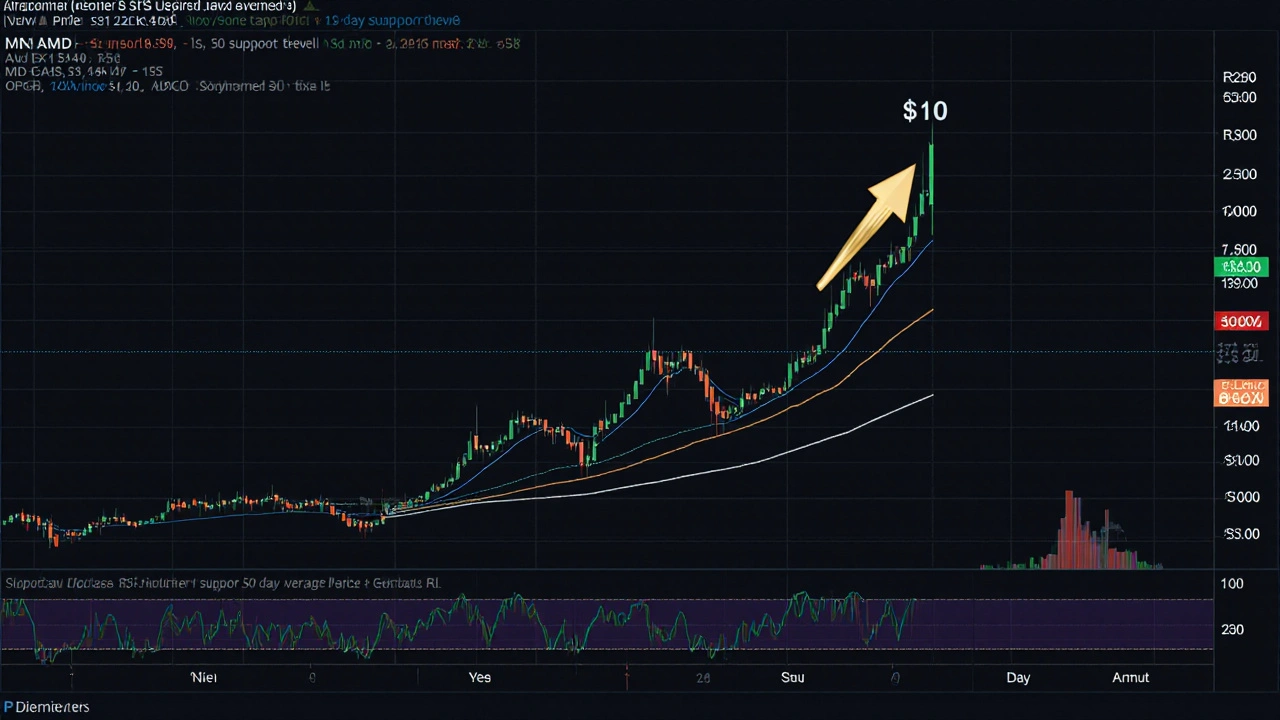This screenshot has width=1280, height=720.
Task: Click the blue P logo at the bottom left
Action: coord(8,707)
